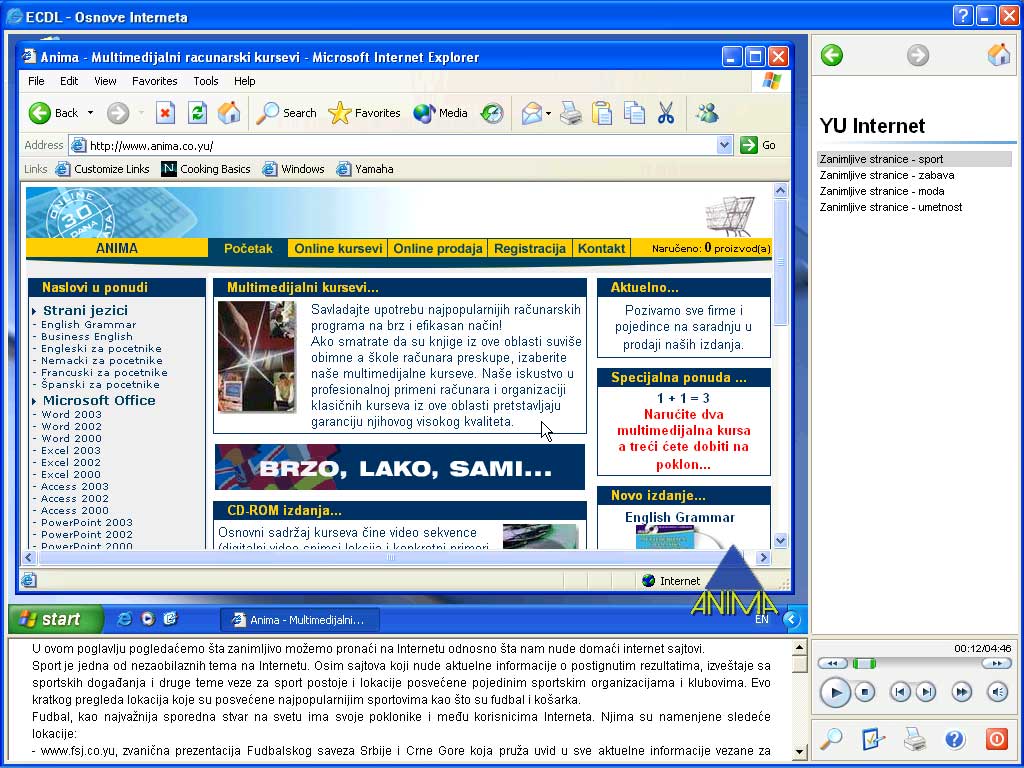Open the help question mark icon
The image size is (1024, 768).
tap(955, 739)
